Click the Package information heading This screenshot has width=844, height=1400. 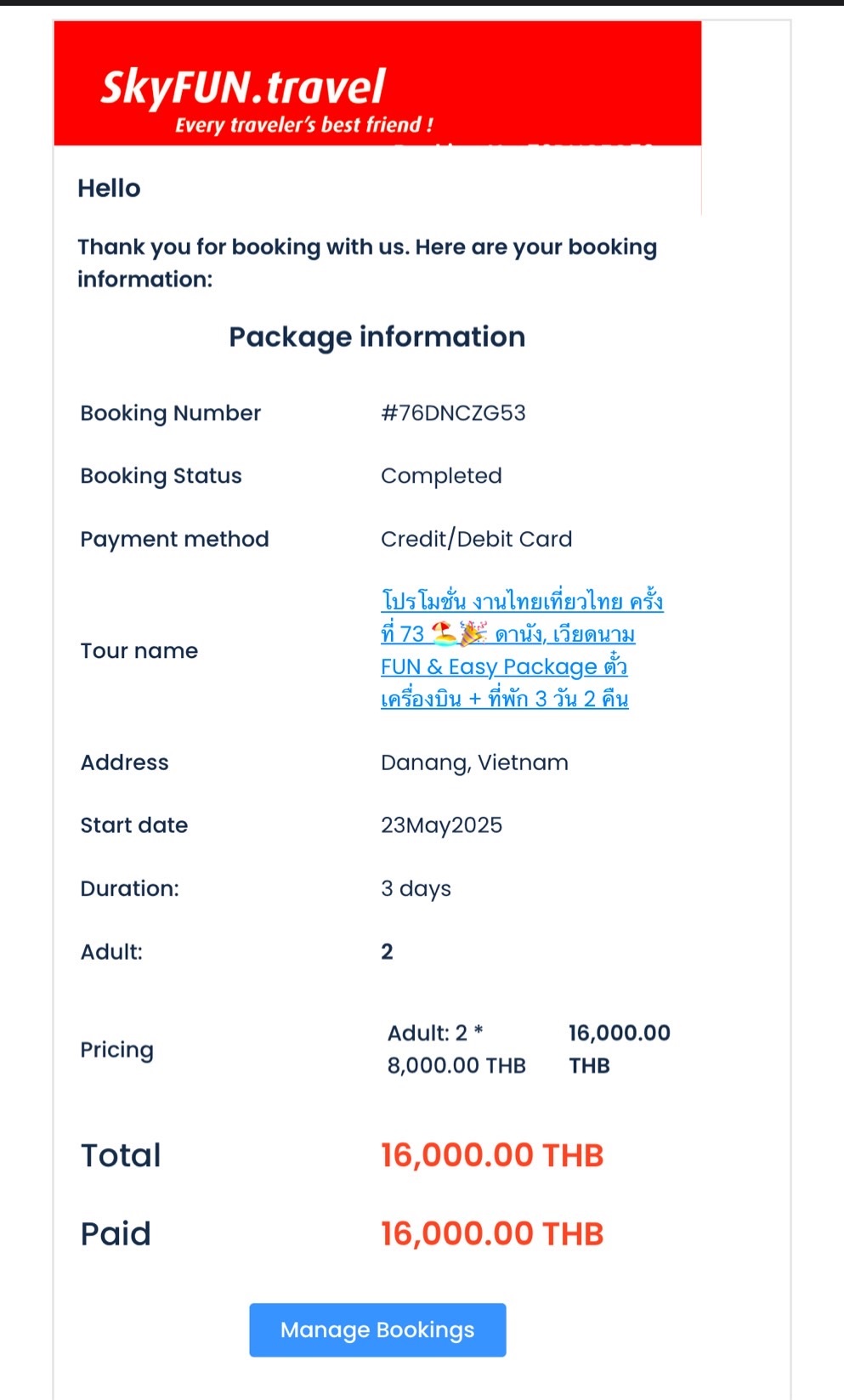tap(377, 337)
